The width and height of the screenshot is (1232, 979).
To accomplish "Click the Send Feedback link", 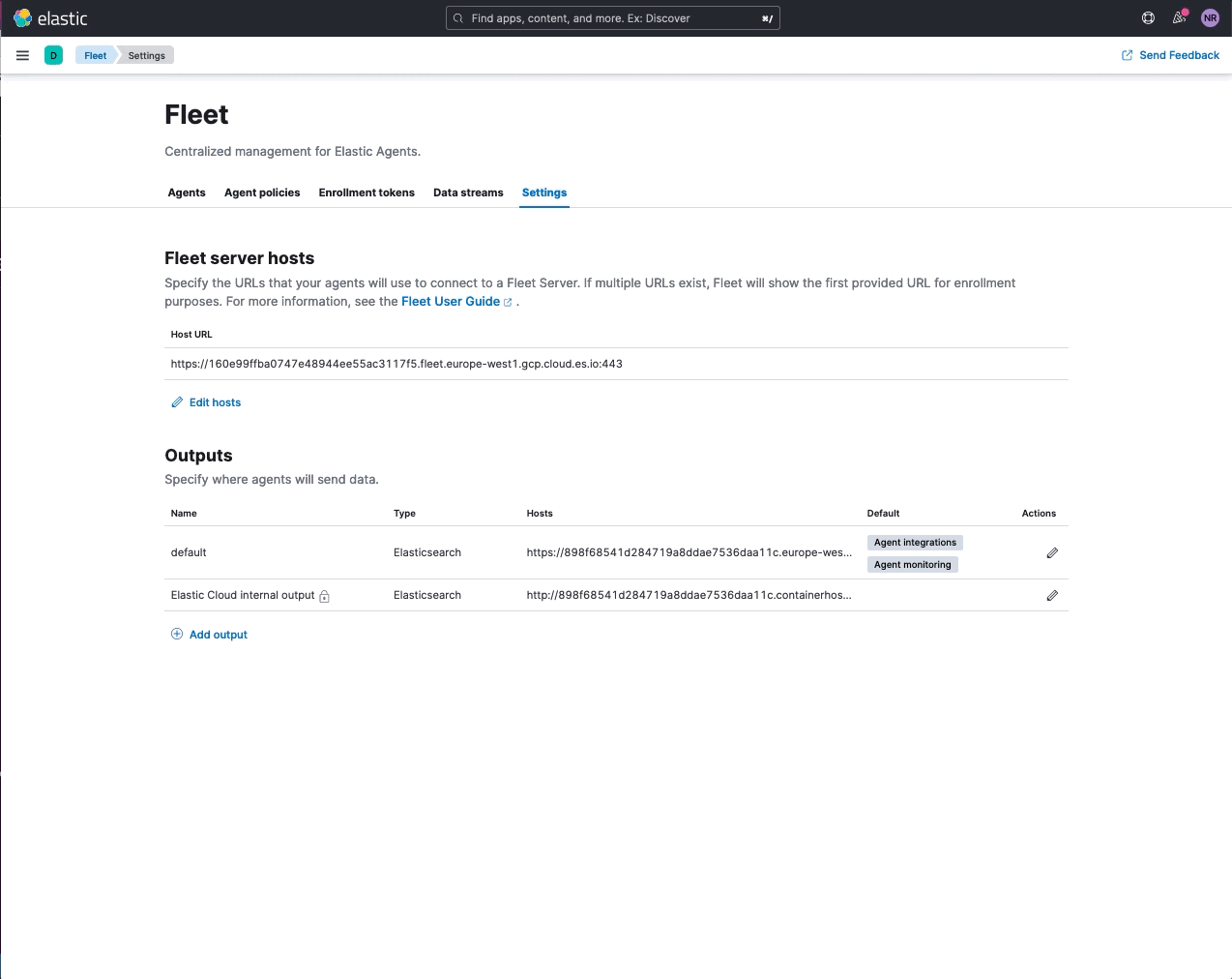I will (1178, 55).
